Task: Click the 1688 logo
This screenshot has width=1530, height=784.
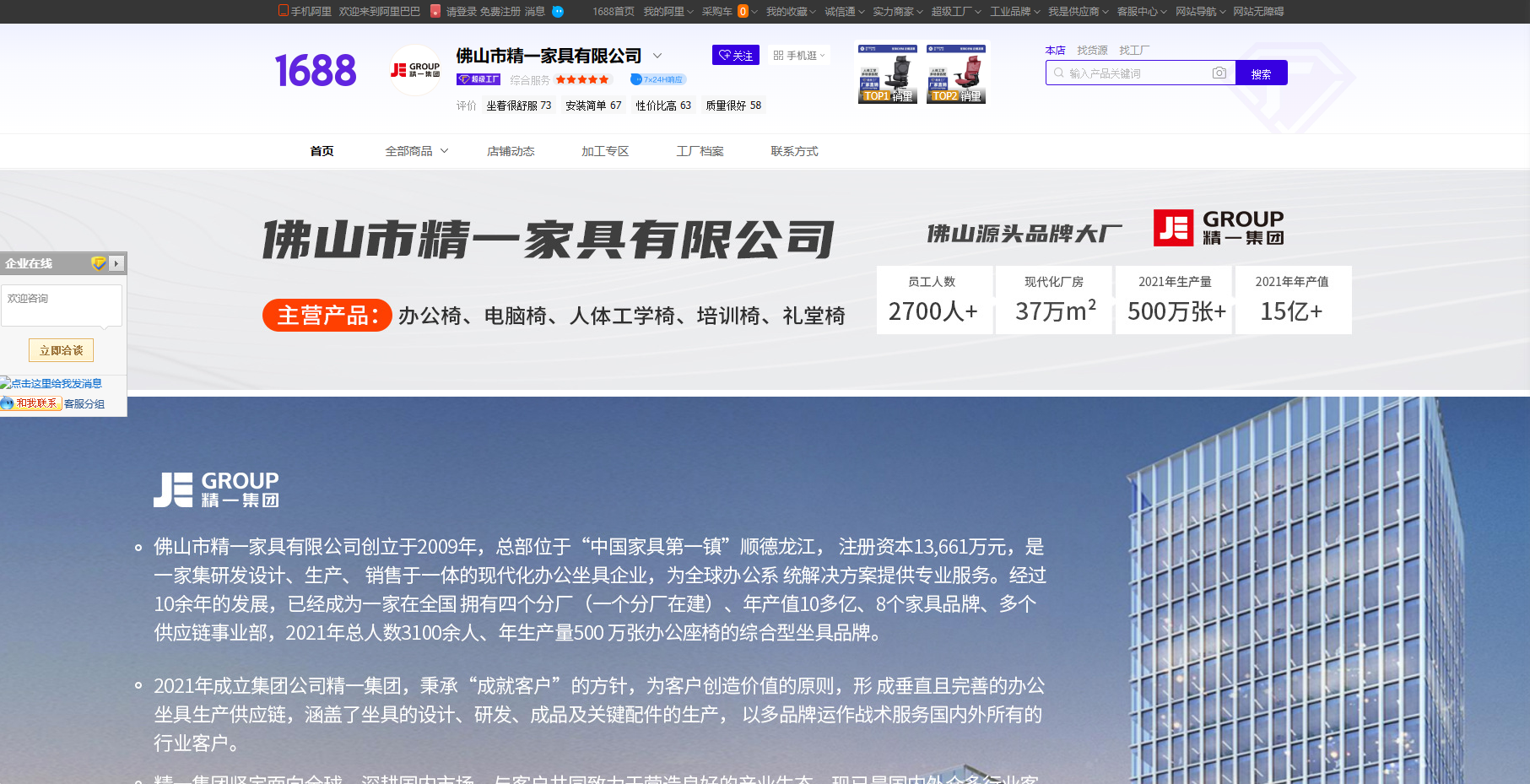Action: click(316, 71)
